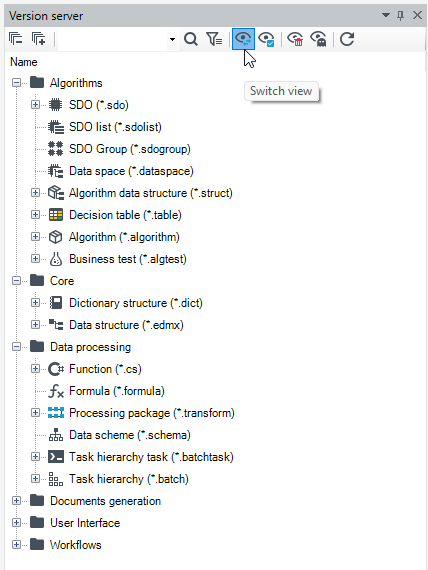Click the eye with ghost icon
This screenshot has height=570, width=428.
point(318,39)
